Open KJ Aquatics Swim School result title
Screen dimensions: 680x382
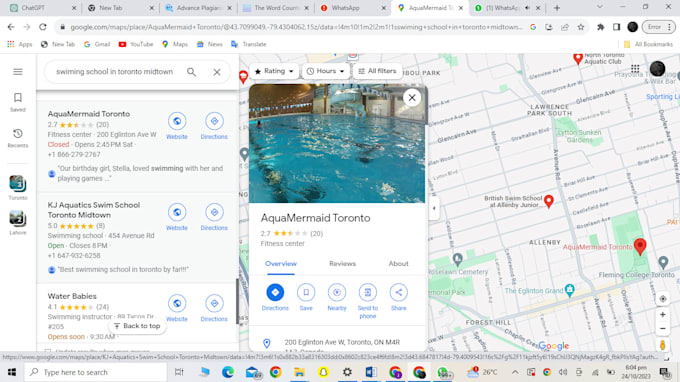[94, 210]
